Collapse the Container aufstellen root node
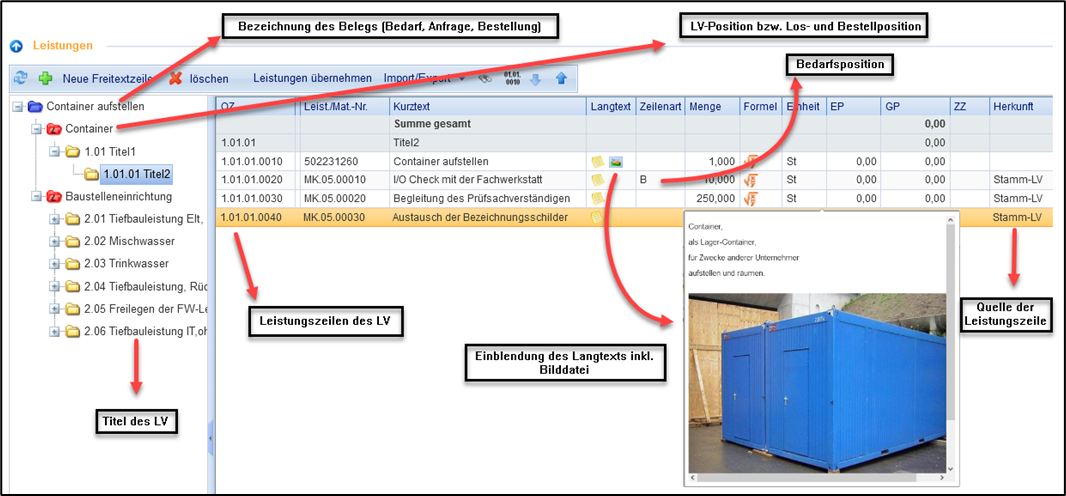 18,106
